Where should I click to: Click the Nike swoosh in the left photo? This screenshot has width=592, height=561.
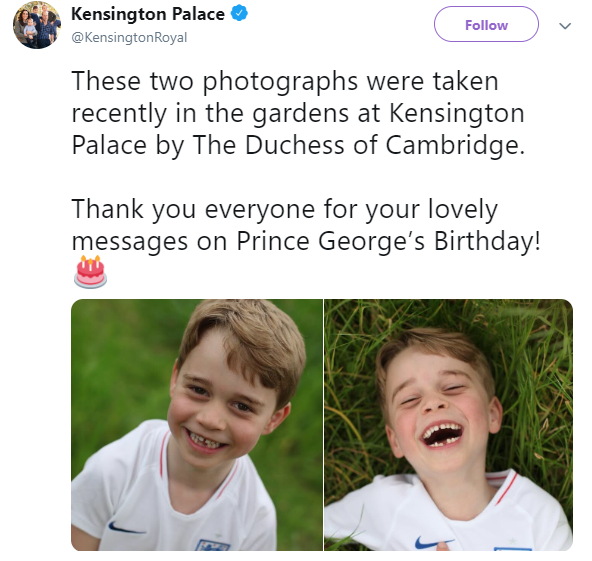coord(126,528)
